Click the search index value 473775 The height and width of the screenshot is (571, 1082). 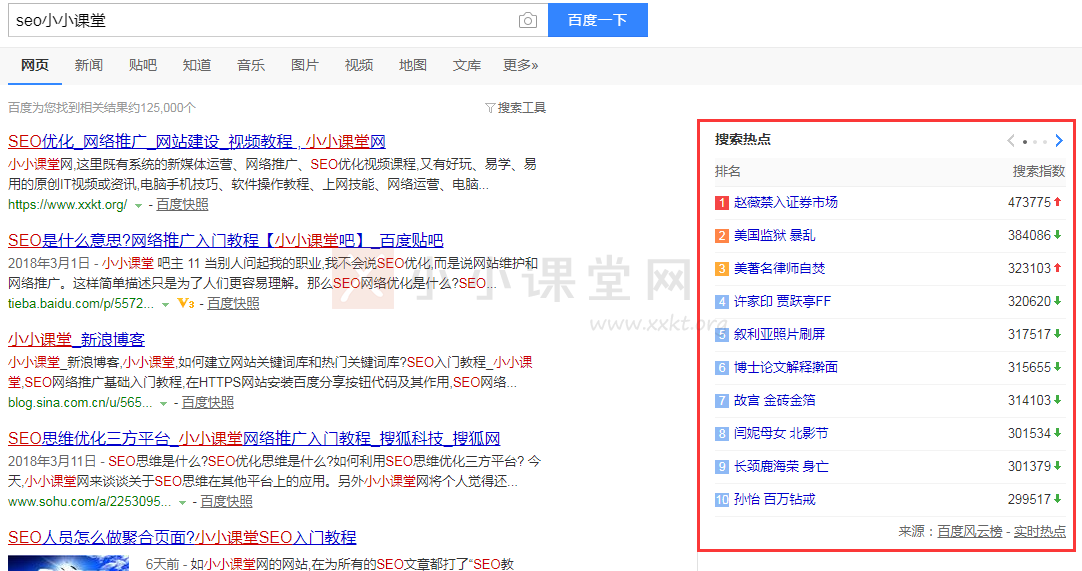(1029, 202)
